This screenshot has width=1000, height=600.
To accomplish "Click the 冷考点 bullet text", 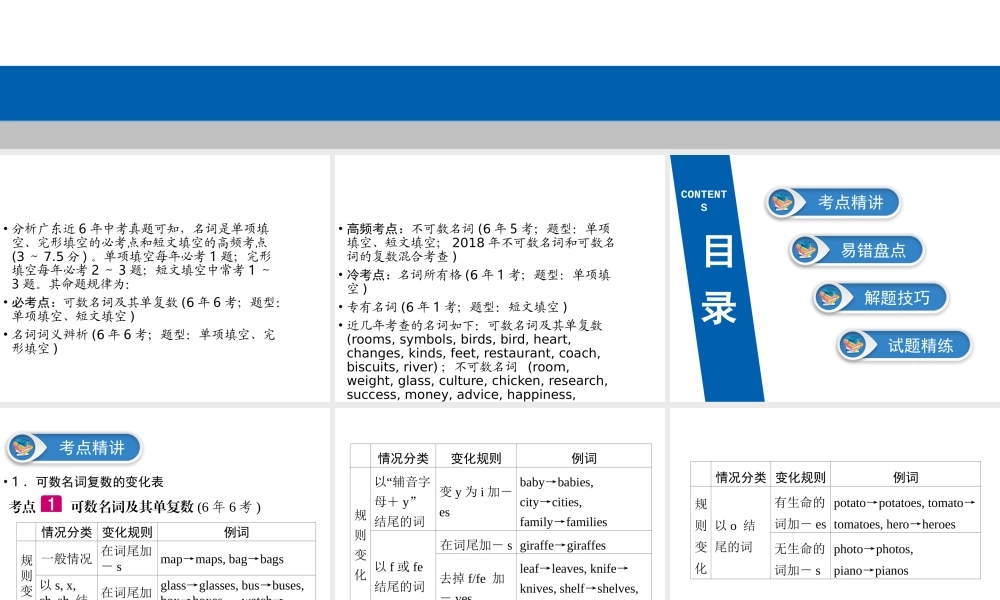I will 478,281.
